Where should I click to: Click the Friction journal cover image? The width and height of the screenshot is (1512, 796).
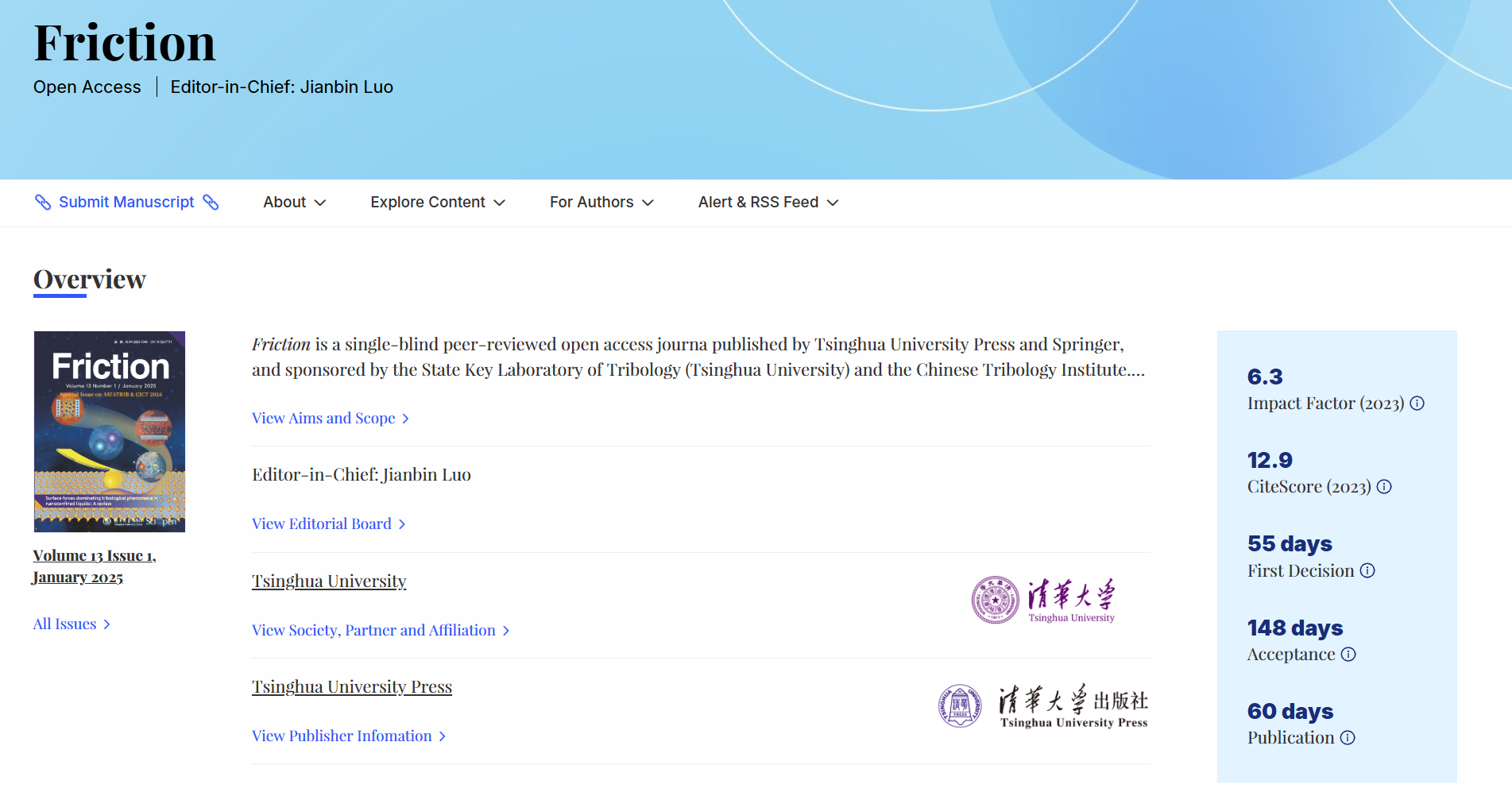109,431
